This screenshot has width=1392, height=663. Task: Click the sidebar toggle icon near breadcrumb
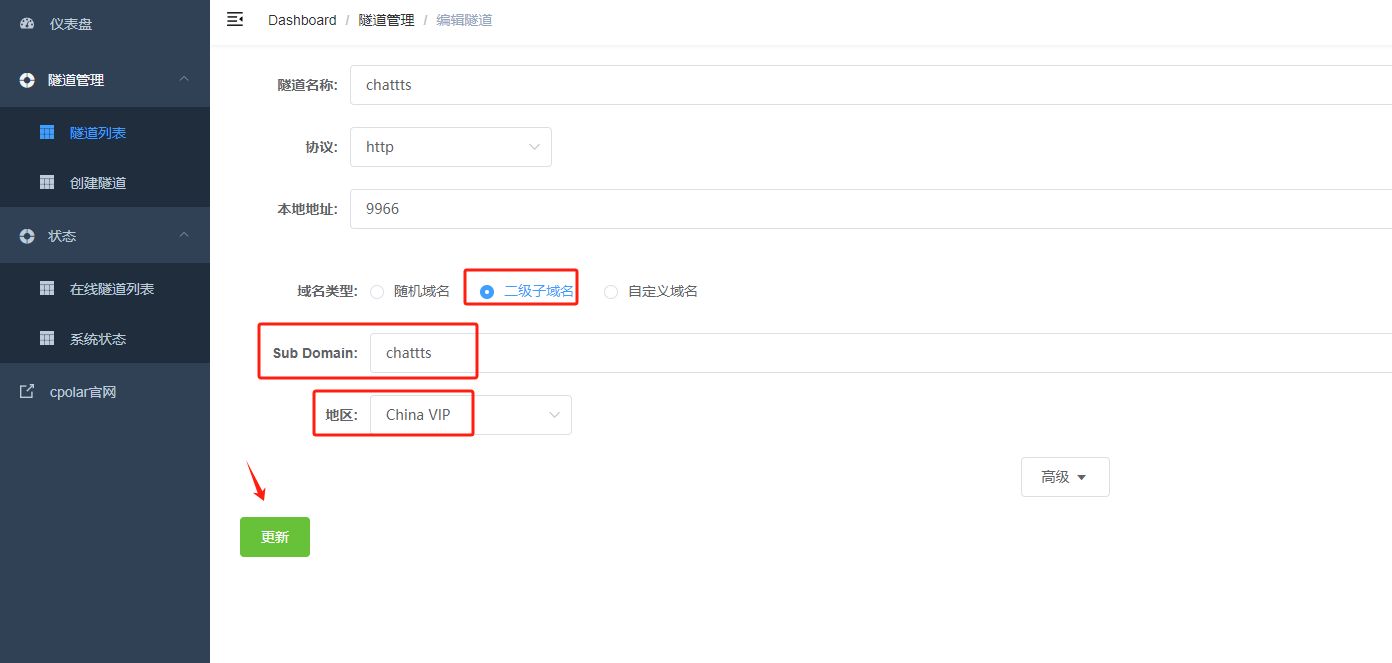click(x=234, y=19)
